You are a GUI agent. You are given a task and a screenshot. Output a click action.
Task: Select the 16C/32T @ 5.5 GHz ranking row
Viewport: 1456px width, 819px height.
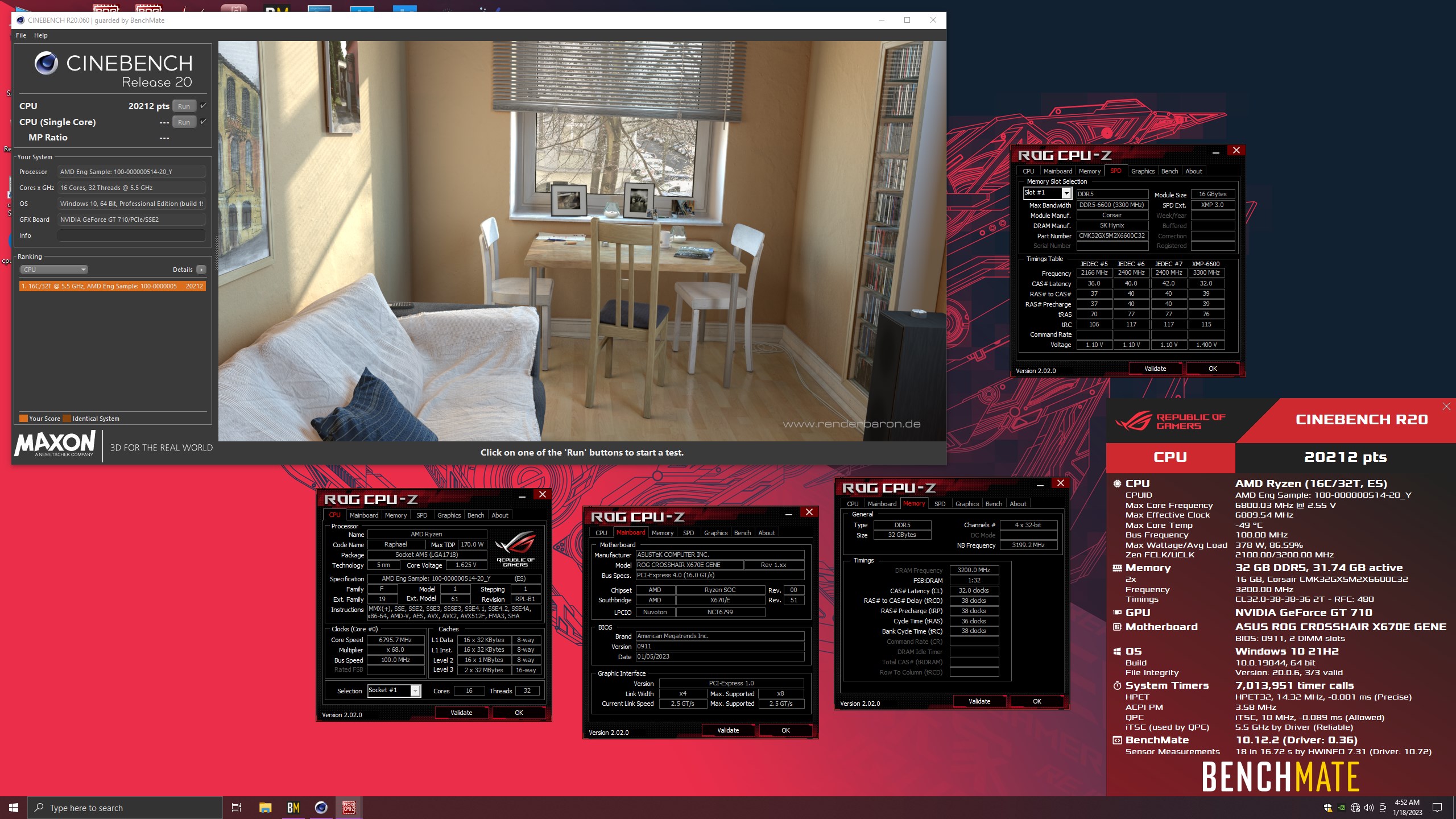click(x=113, y=286)
